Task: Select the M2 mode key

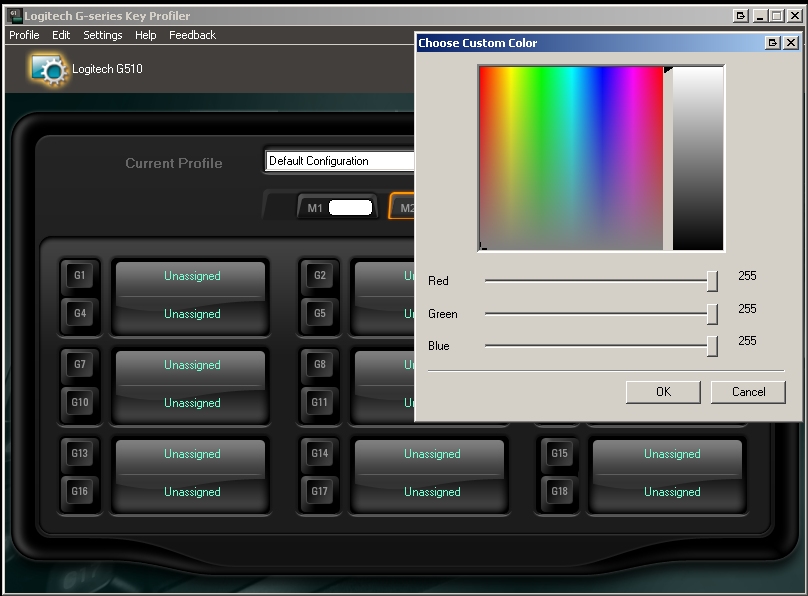Action: tap(403, 208)
